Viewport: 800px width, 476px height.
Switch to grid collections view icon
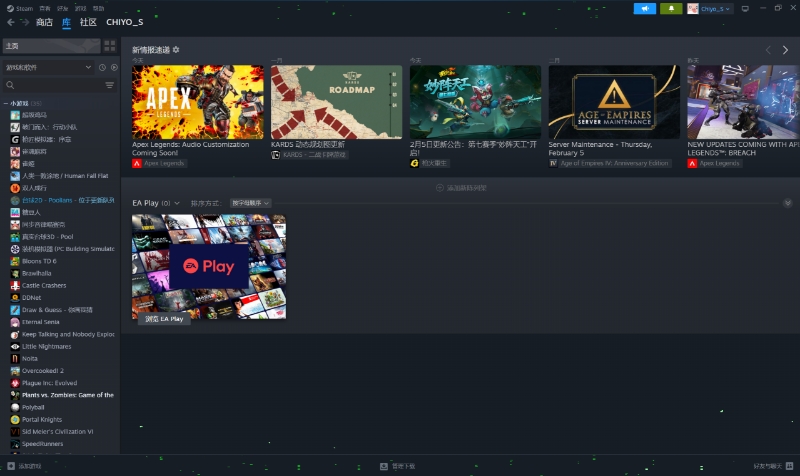pyautogui.click(x=110, y=46)
